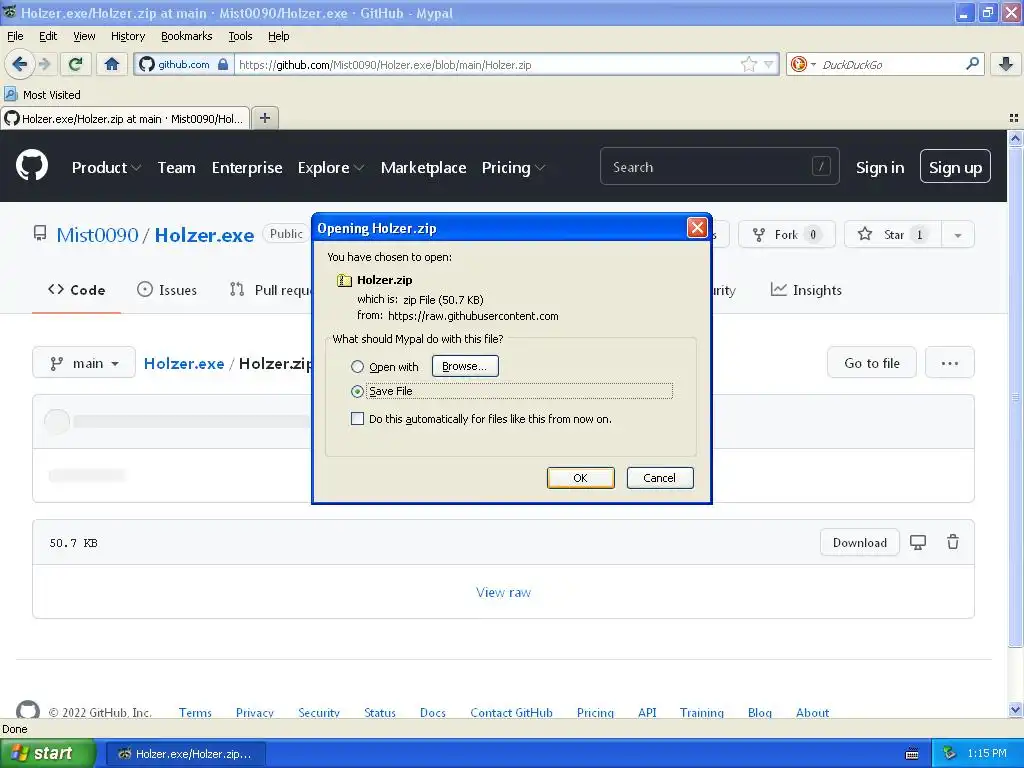1024x768 pixels.
Task: Click the Star icon on repository
Action: click(x=865, y=234)
